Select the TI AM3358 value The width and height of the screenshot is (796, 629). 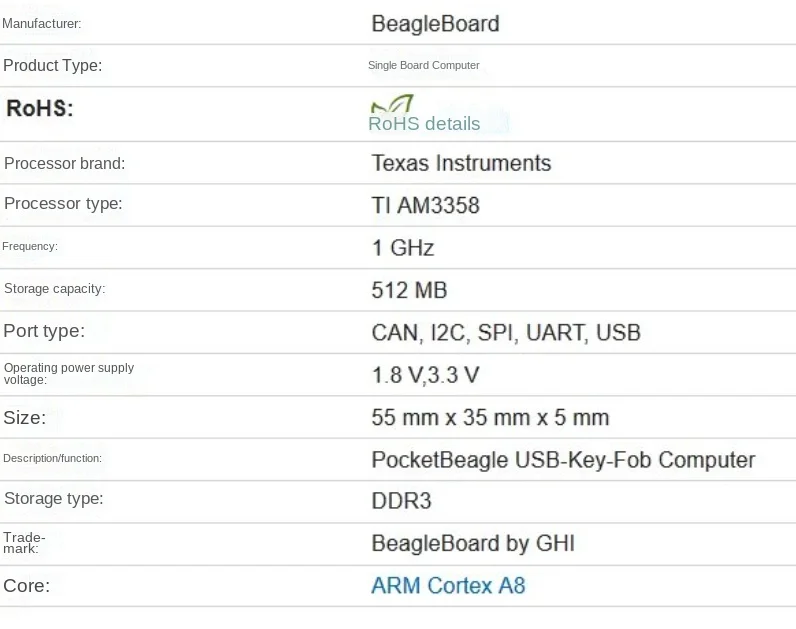tap(425, 206)
